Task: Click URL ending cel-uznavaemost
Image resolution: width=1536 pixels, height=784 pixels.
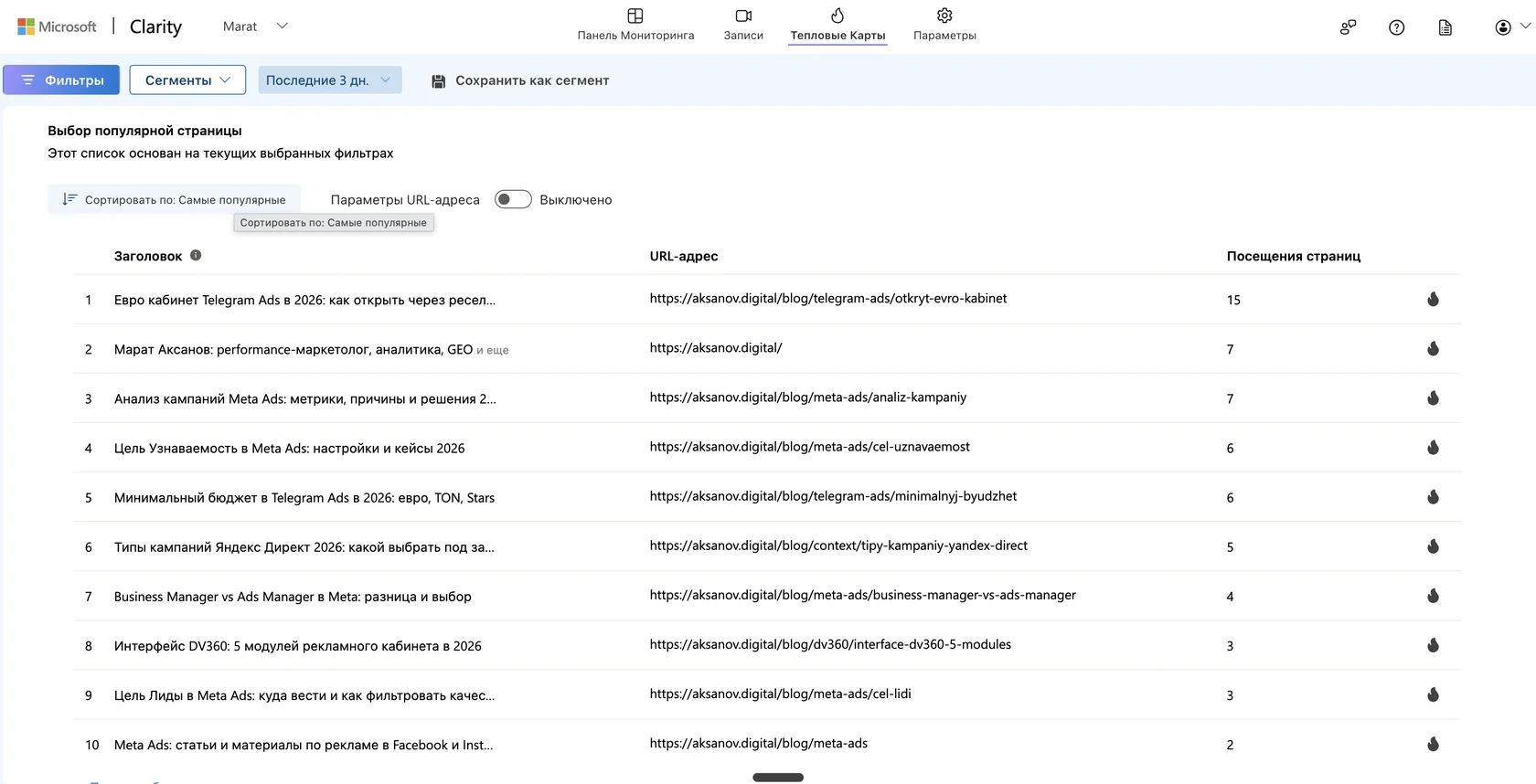Action: 810,447
